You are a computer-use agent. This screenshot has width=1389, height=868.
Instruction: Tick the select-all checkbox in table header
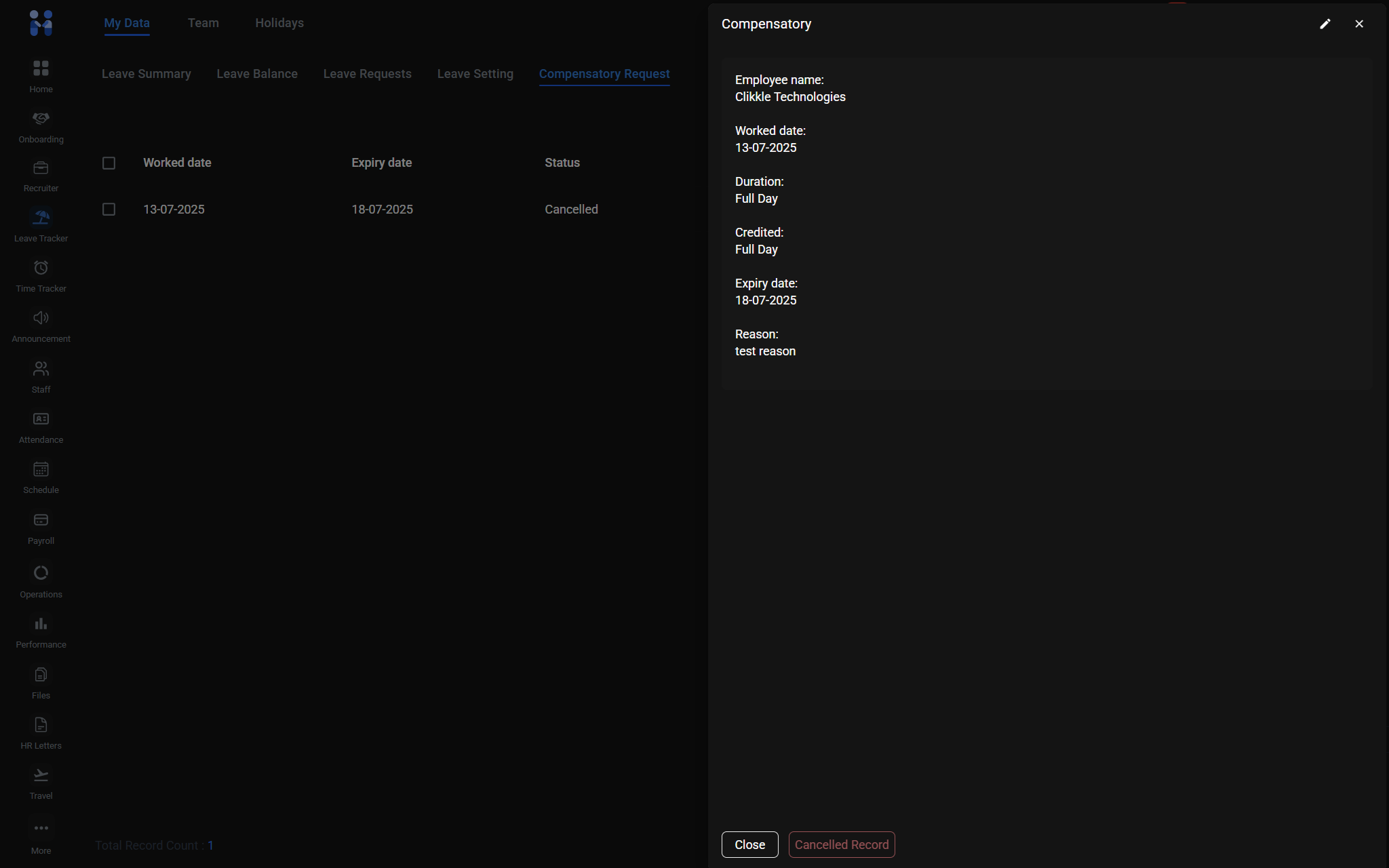pos(109,163)
